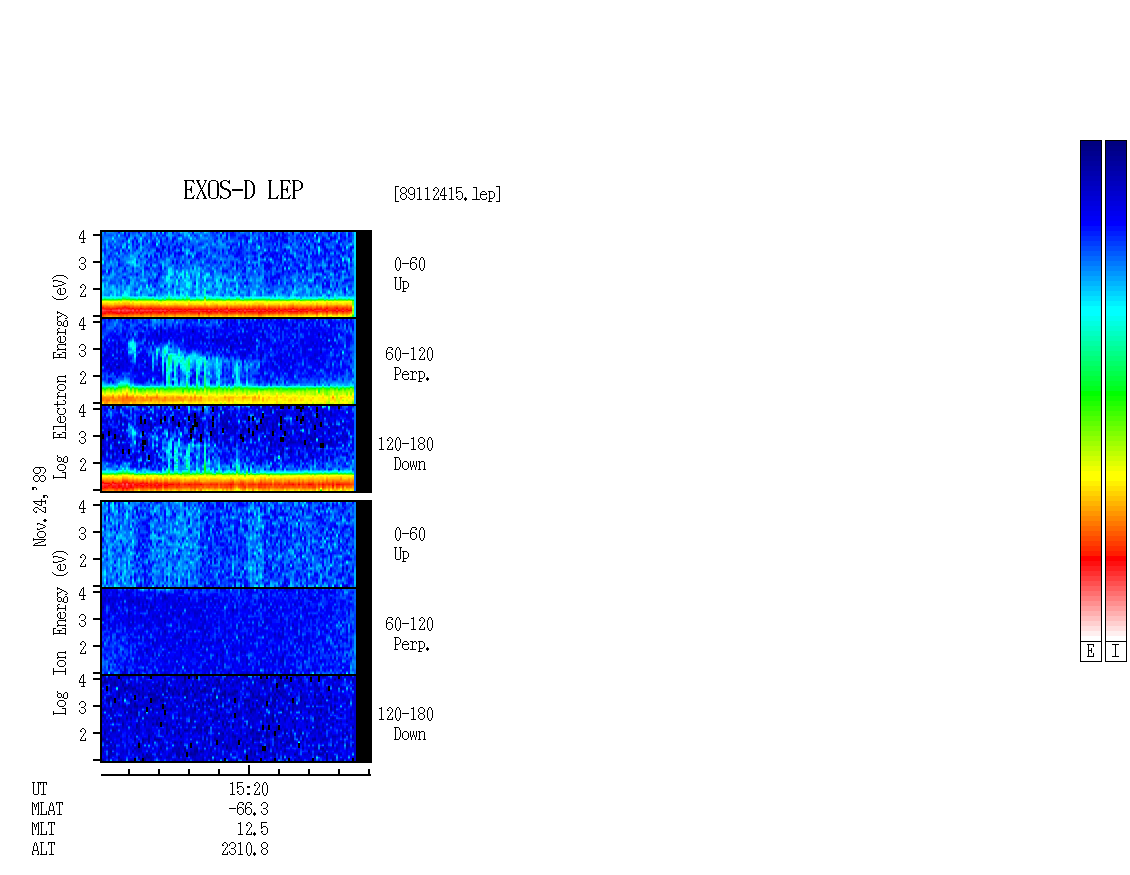Click the electron 0-60 Up pitch angle label

tap(409, 275)
